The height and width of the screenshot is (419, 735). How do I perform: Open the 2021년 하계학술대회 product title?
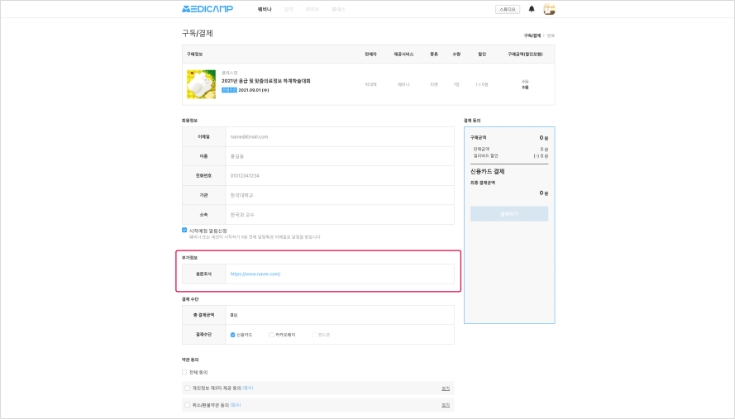[x=266, y=81]
